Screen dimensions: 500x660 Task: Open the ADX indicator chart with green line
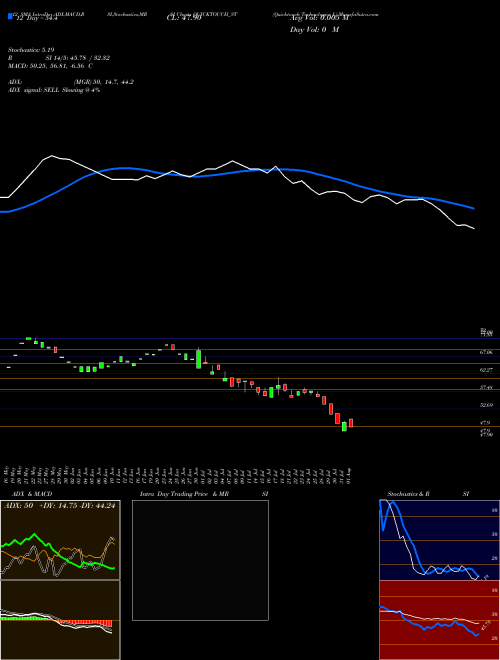(60, 540)
